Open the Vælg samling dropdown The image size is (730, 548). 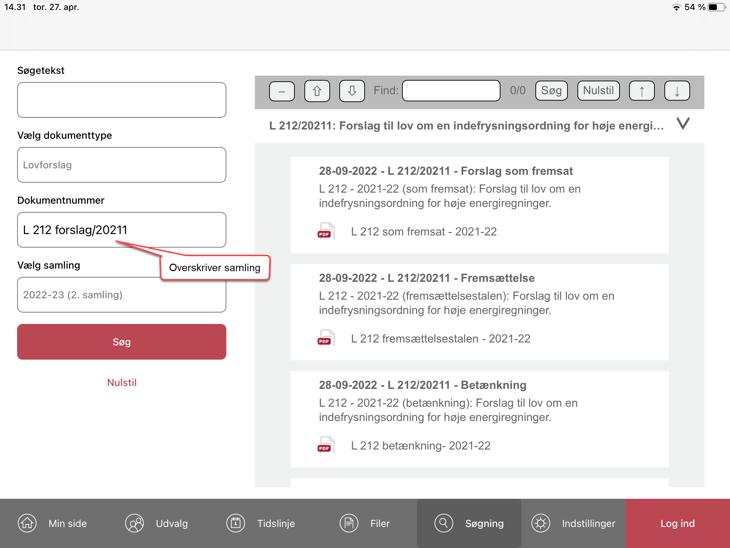point(121,295)
